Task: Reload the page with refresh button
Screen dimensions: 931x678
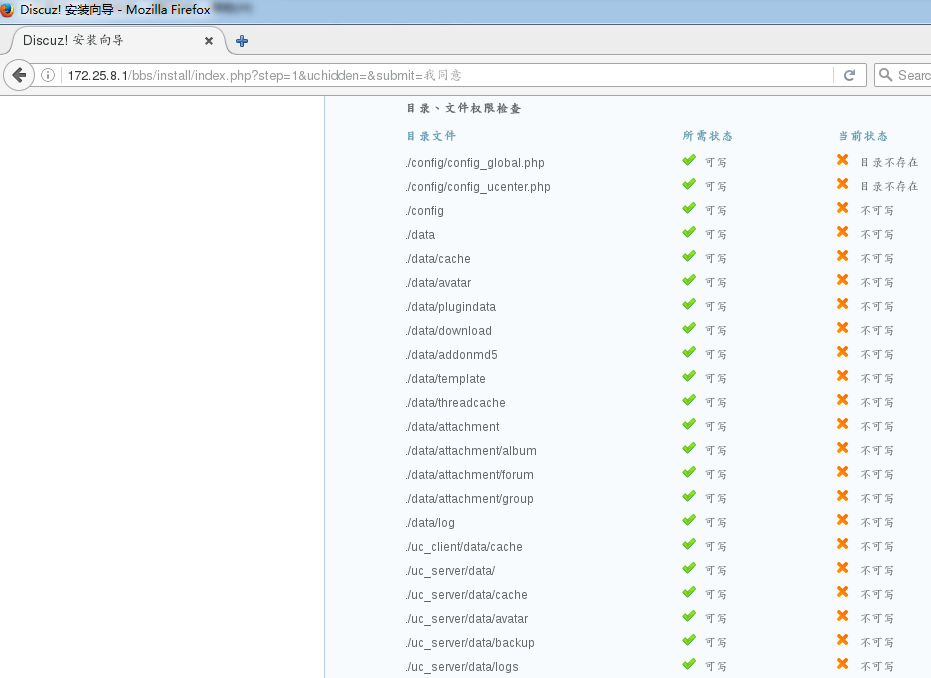Action: 849,75
